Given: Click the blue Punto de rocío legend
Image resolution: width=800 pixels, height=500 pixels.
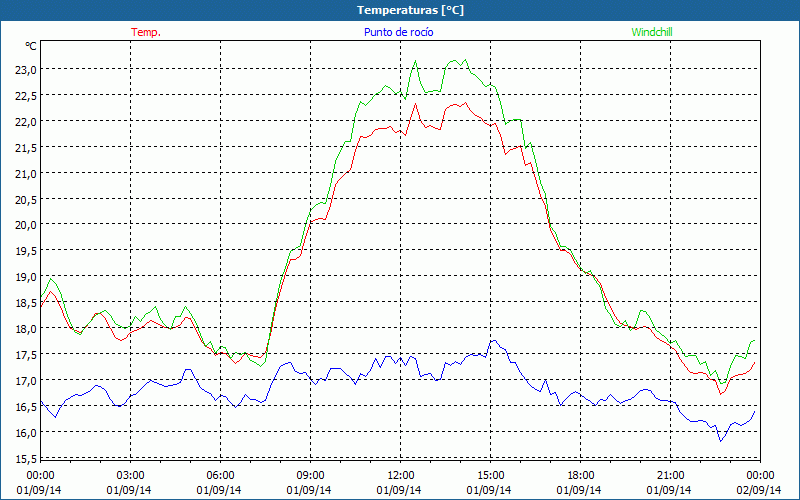Looking at the screenshot, I should pyautogui.click(x=398, y=32).
